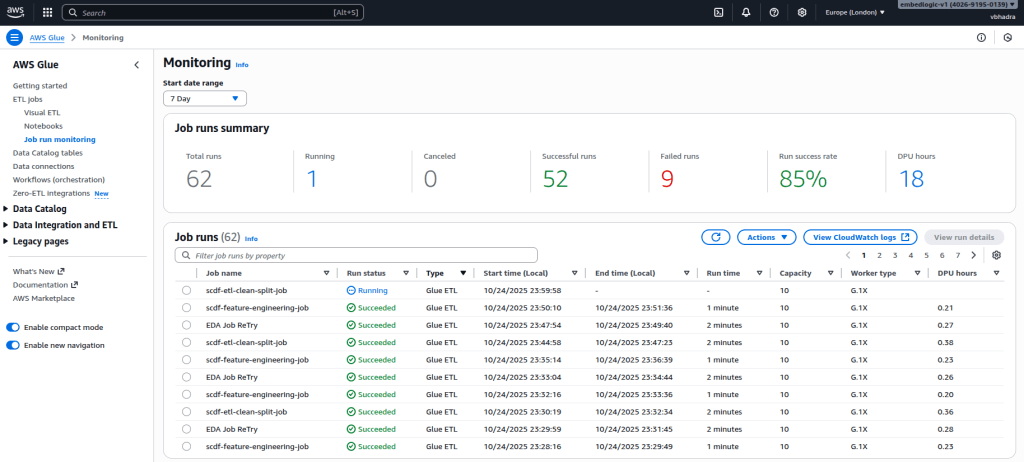Image resolution: width=1024 pixels, height=462 pixels.
Task: Open the notifications bell
Action: click(x=746, y=12)
